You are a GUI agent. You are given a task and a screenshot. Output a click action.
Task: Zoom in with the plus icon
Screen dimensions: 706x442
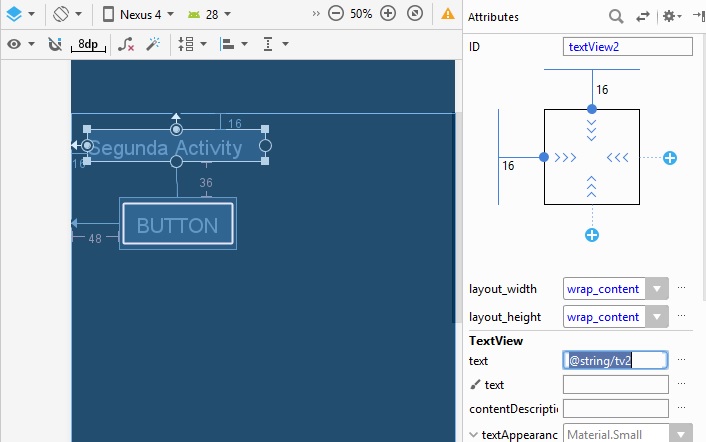(388, 15)
